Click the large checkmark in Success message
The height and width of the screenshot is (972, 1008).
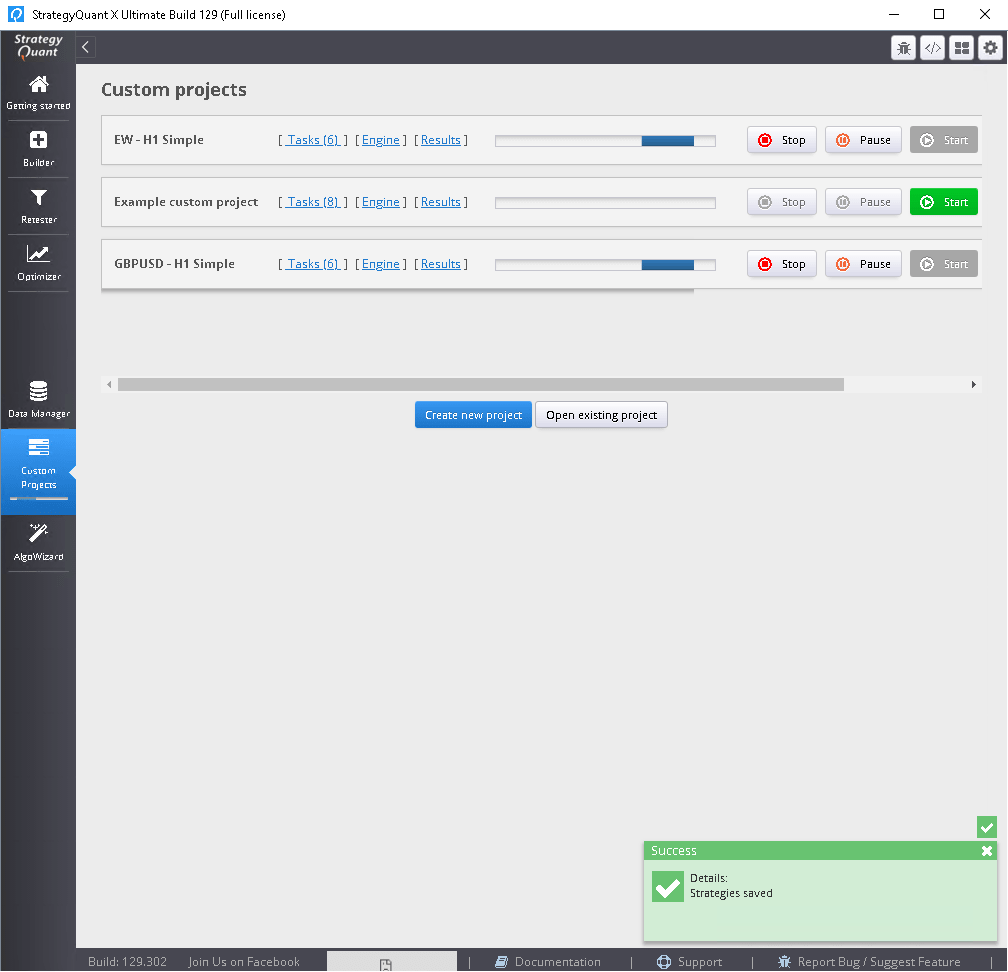tap(667, 886)
